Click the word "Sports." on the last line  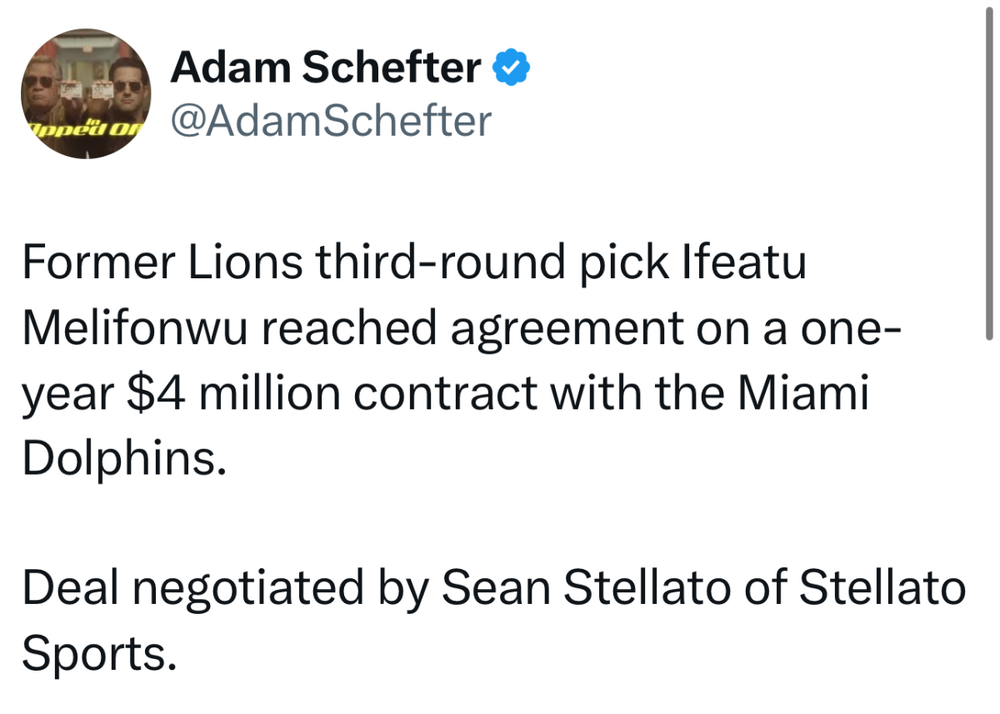(97, 650)
